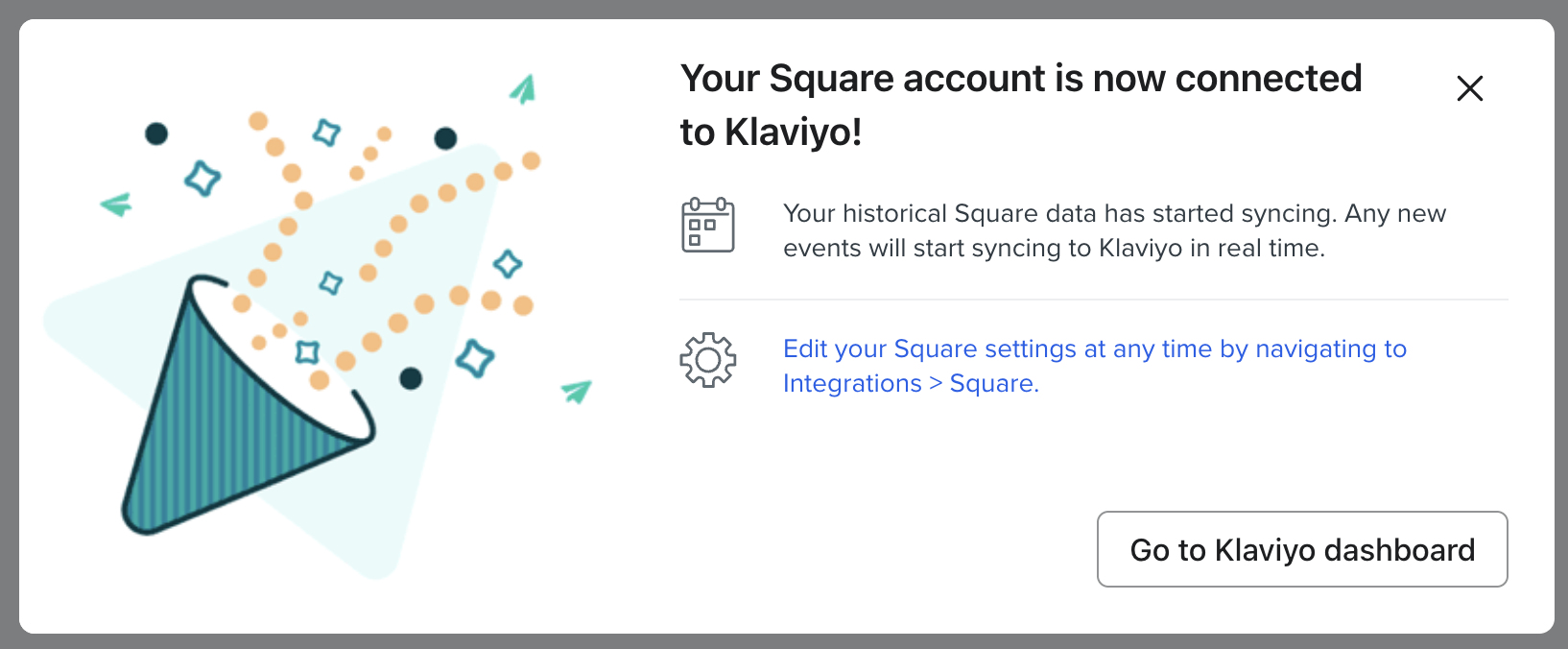Click the 'Integrations > Square' link text

911,384
